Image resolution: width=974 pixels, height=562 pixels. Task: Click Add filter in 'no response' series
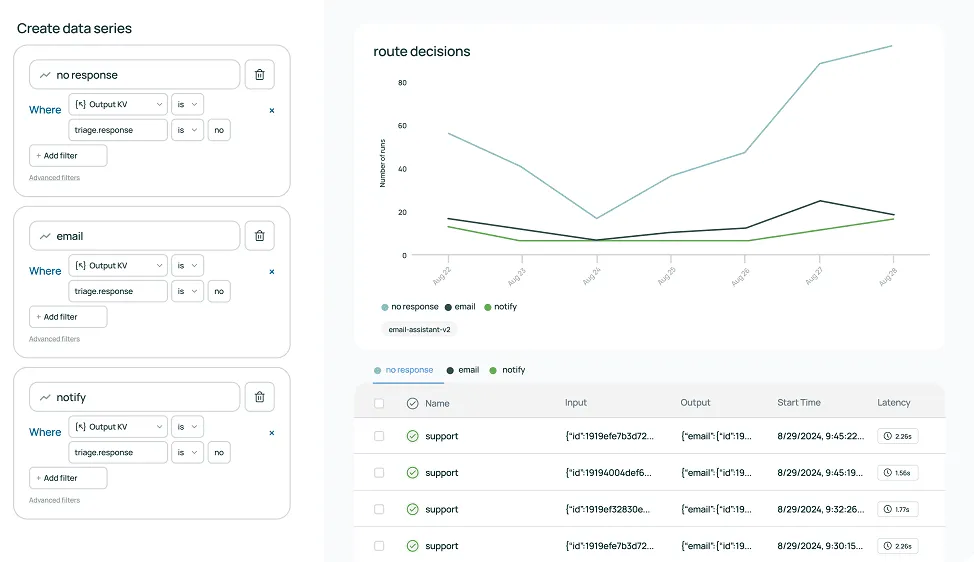68,156
